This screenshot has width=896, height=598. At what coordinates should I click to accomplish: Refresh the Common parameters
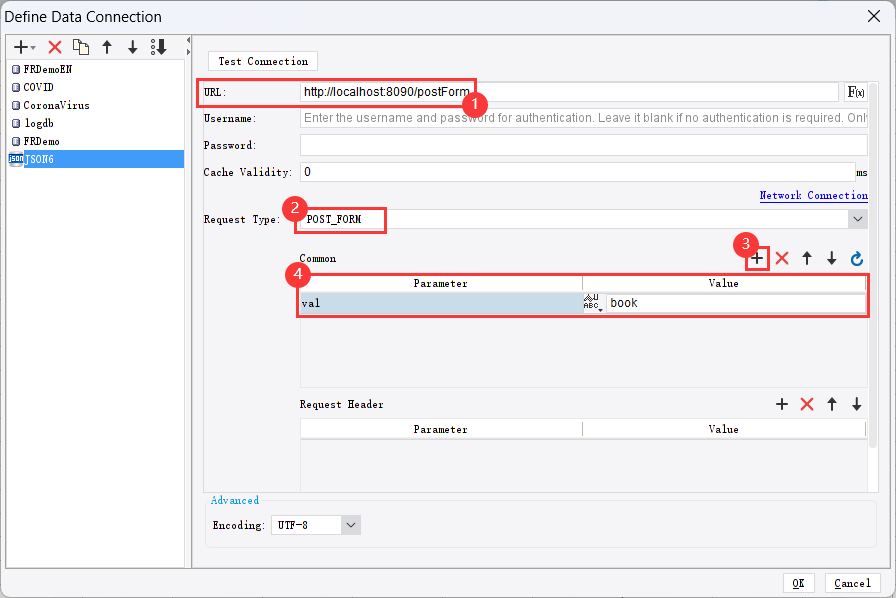(857, 258)
